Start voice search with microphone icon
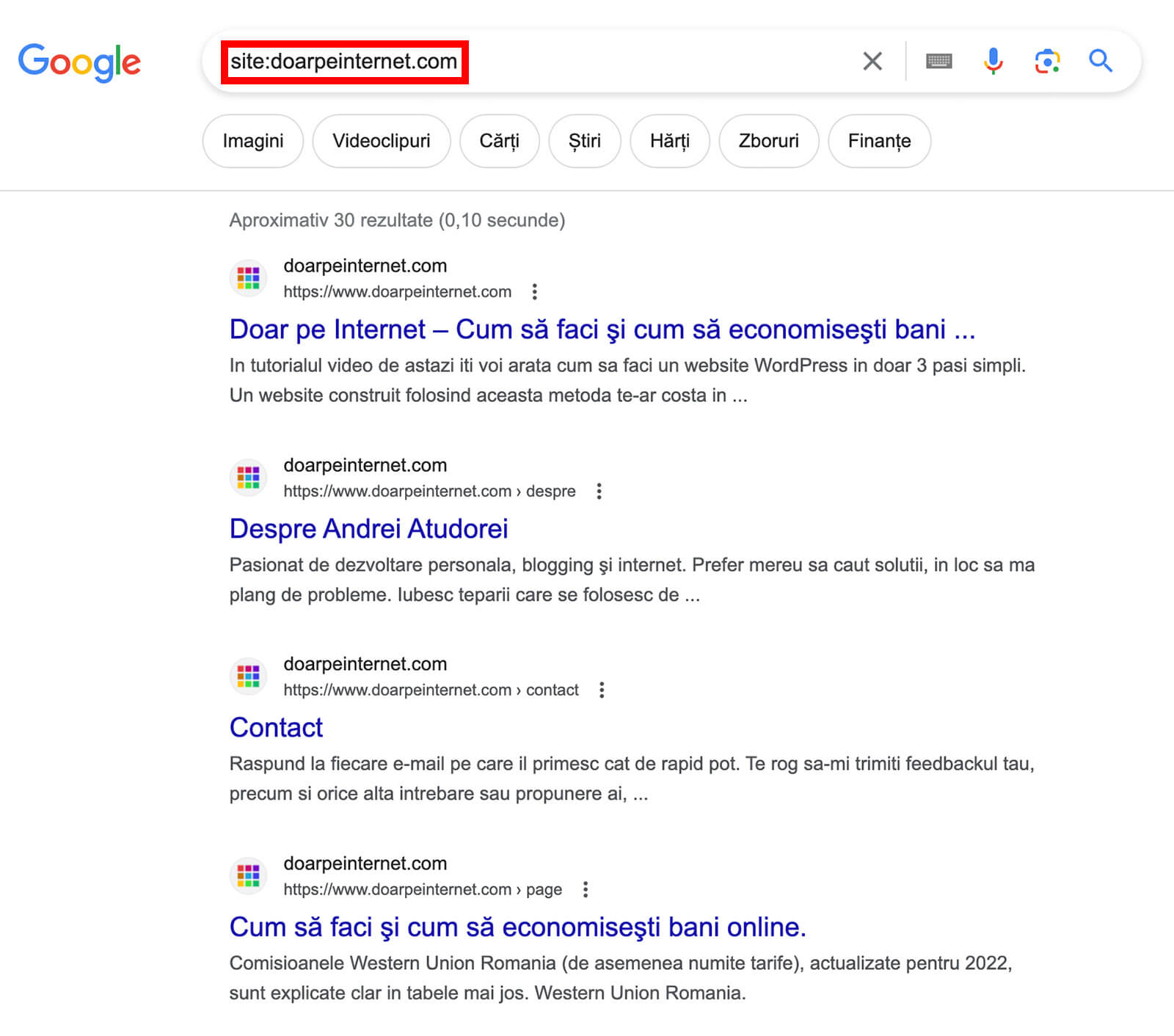Image resolution: width=1174 pixels, height=1036 pixels. pyautogui.click(x=993, y=61)
